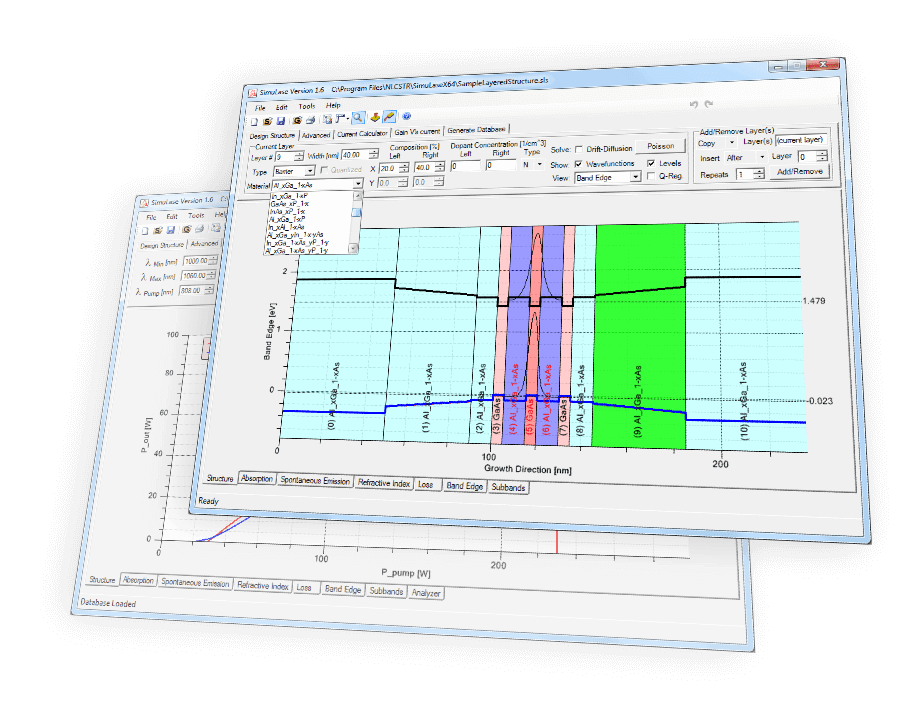Select In_xGa_1-xP in the material list
The width and height of the screenshot is (922, 716).
pyautogui.click(x=289, y=196)
